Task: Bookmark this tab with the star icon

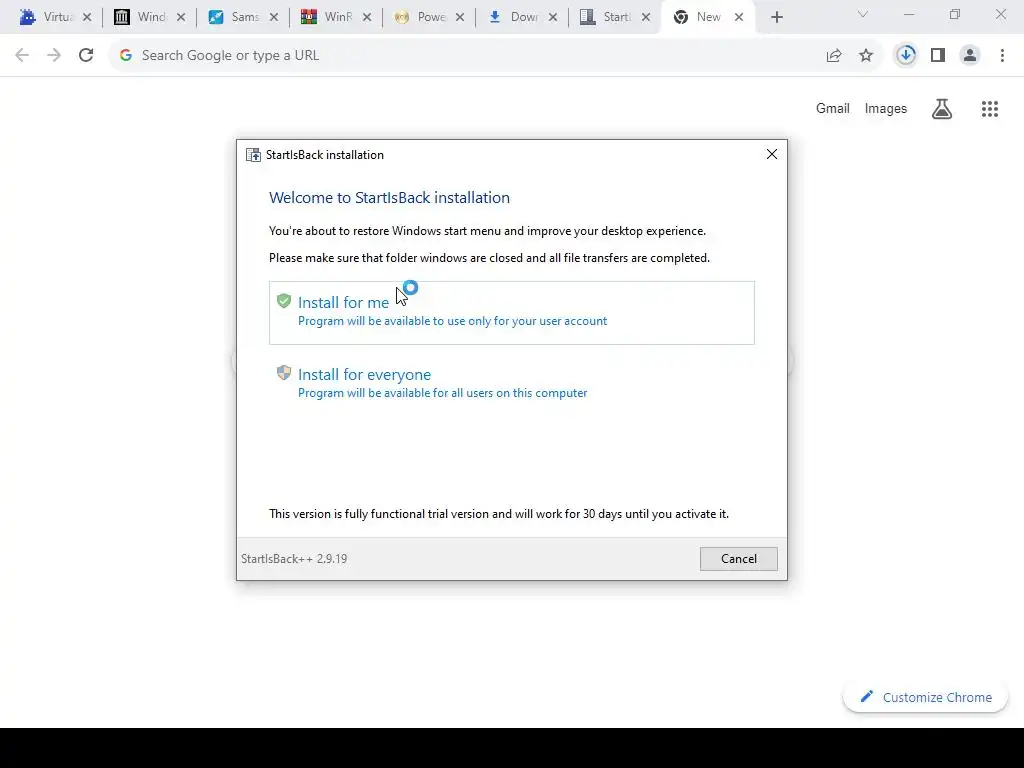Action: [866, 56]
